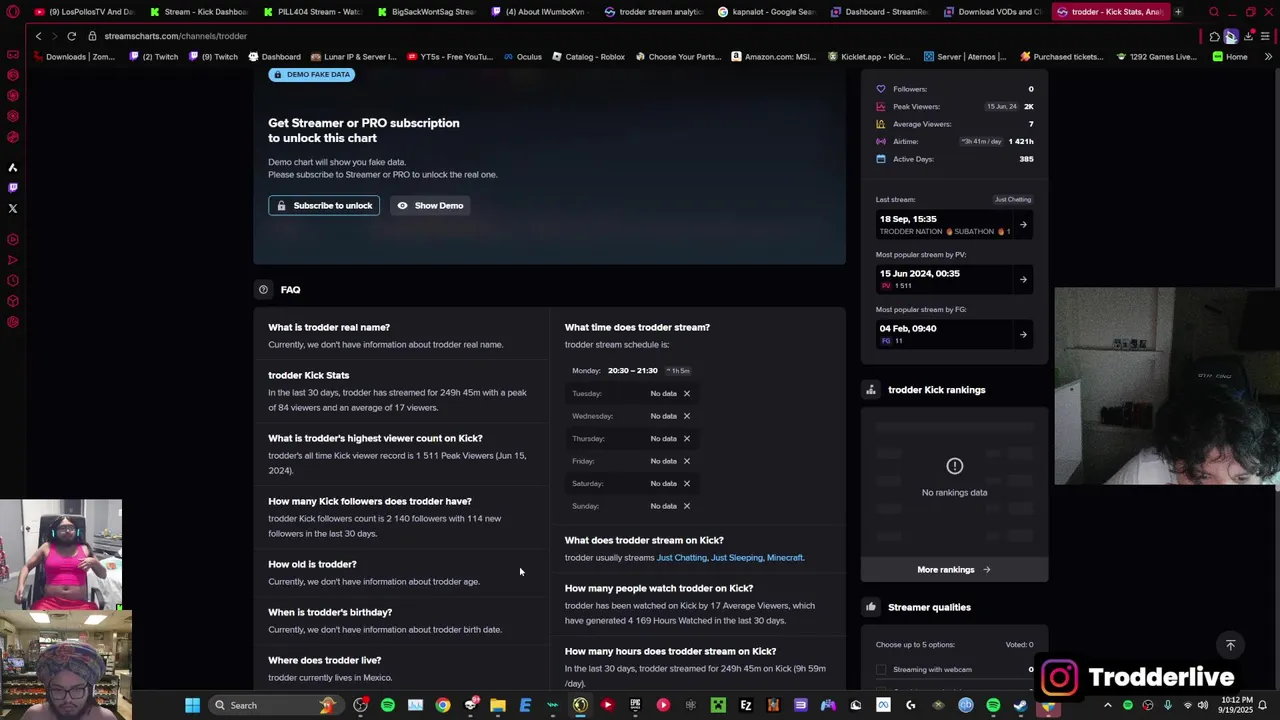Click the Windows taskbar Search box
Image resolution: width=1280 pixels, height=720 pixels.
274,705
